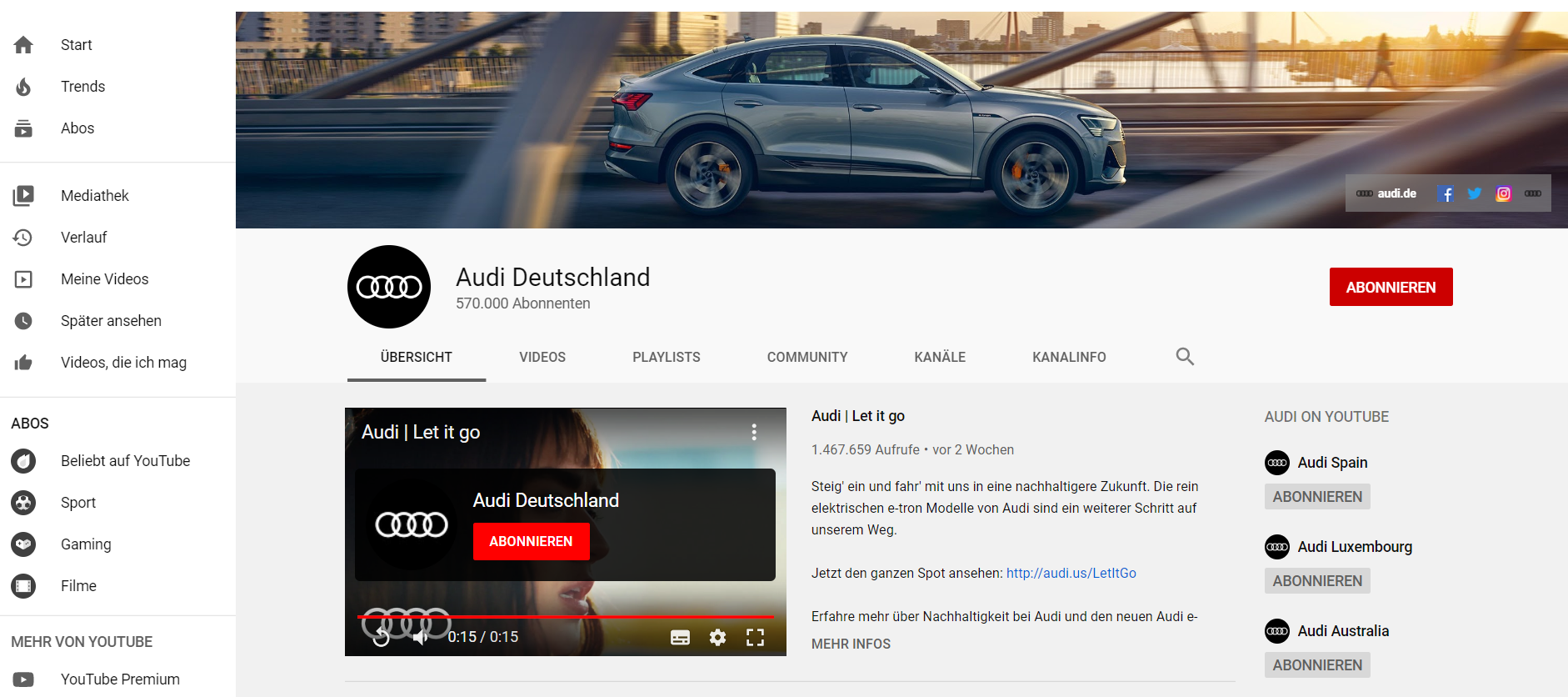Mute the video with the speaker icon
The height and width of the screenshot is (697, 1568).
coord(421,638)
